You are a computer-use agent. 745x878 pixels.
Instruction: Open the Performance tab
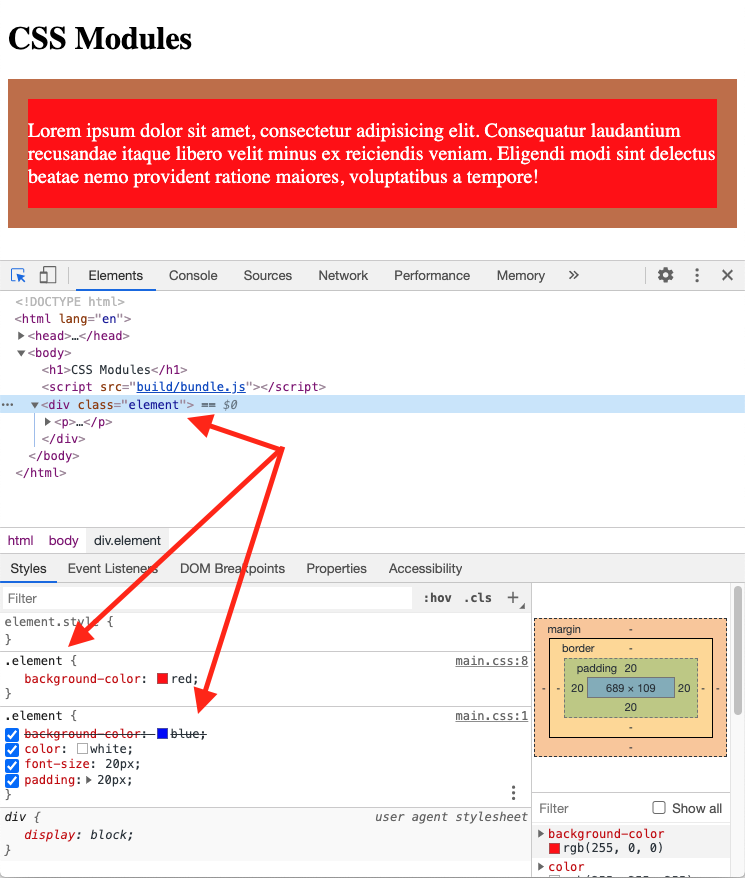(432, 275)
